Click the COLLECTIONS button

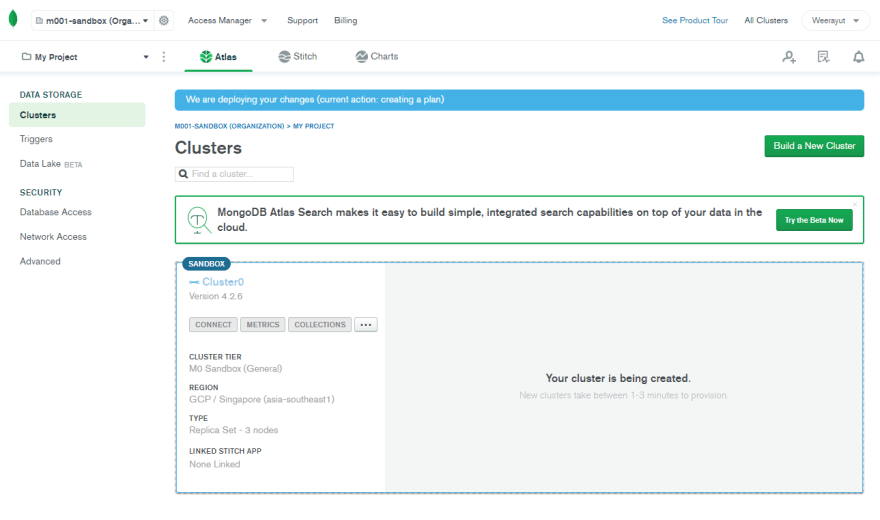[320, 325]
